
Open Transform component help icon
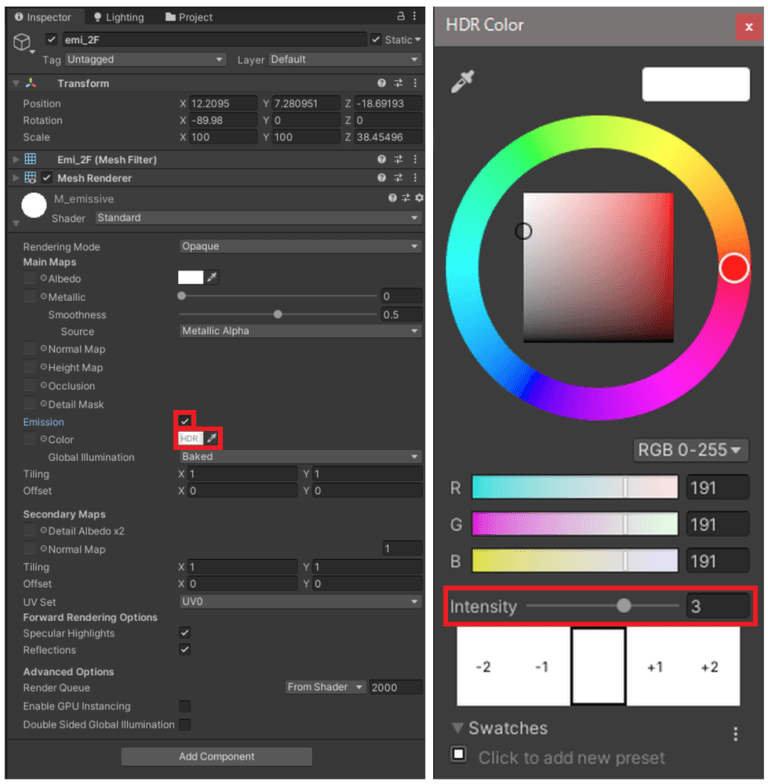[x=382, y=84]
